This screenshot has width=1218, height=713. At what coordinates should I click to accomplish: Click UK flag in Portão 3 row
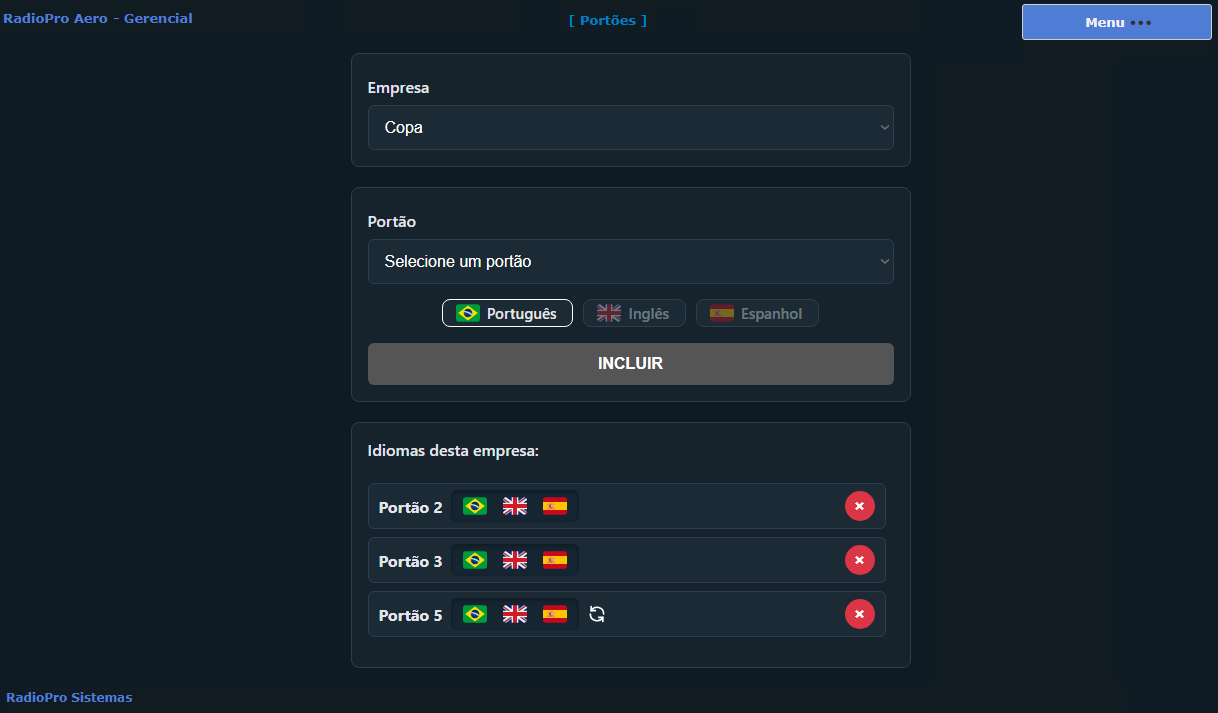click(x=515, y=560)
